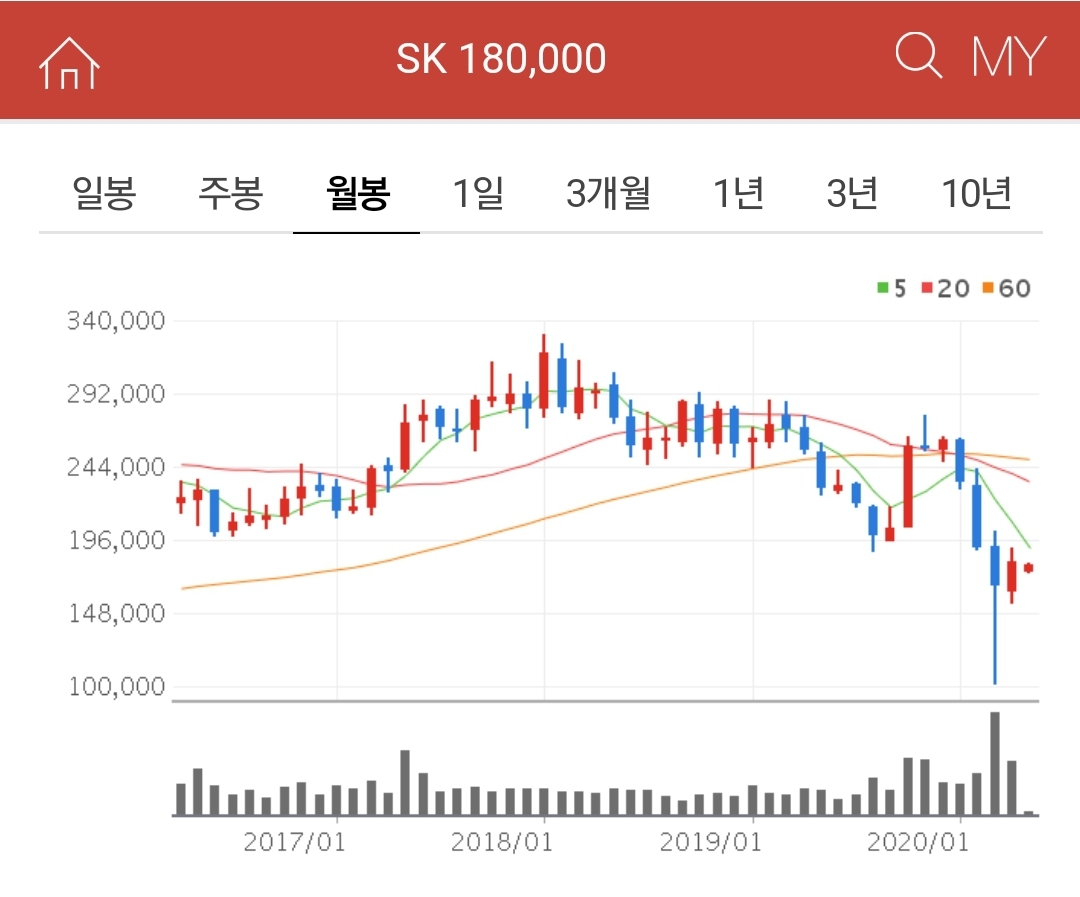Click the long blue candlestick dipping to 100,000
This screenshot has width=1080, height=897.
tap(995, 608)
